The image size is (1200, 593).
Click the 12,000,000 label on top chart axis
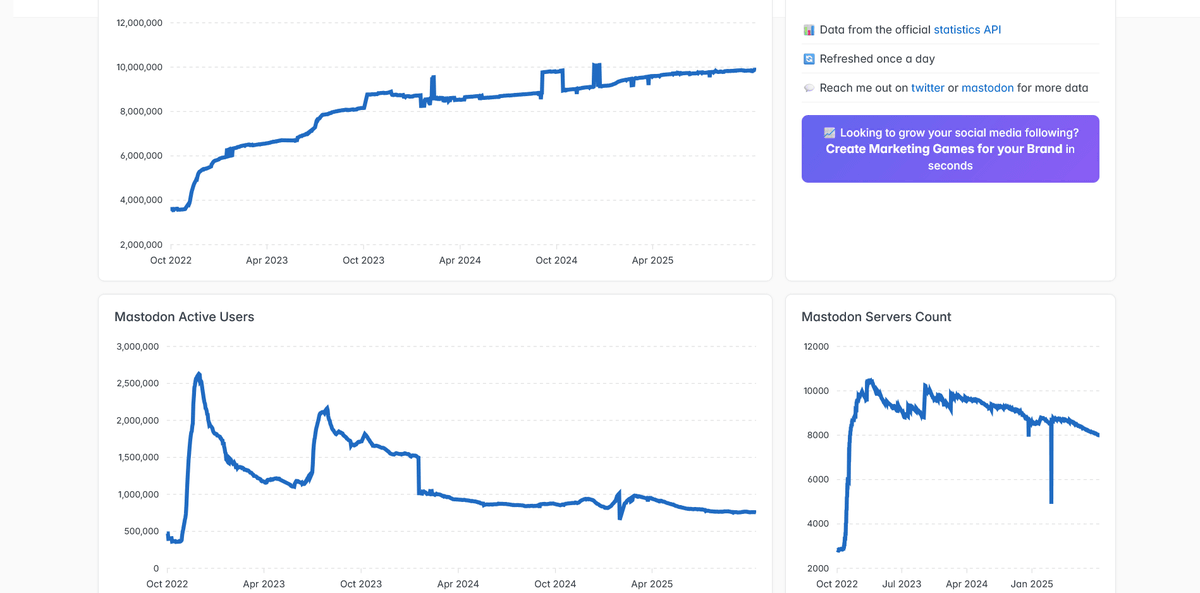(x=140, y=23)
